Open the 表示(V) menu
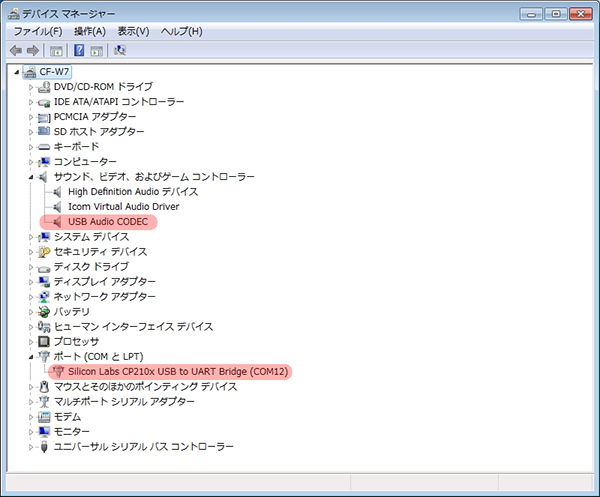The height and width of the screenshot is (497, 600). pyautogui.click(x=133, y=31)
